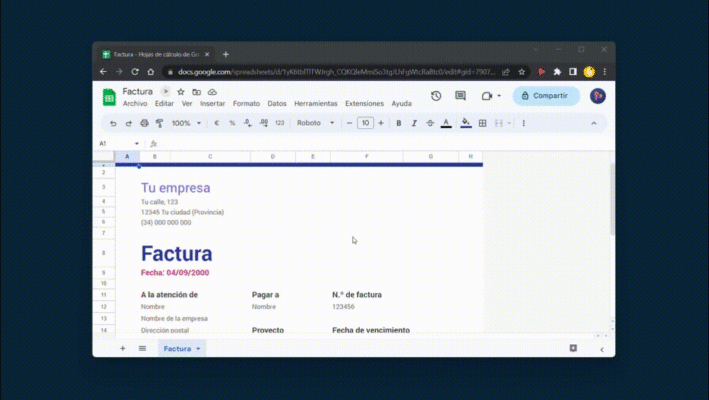Show side panel with bottom chevron
Viewport: 709px width, 400px height.
[602, 349]
